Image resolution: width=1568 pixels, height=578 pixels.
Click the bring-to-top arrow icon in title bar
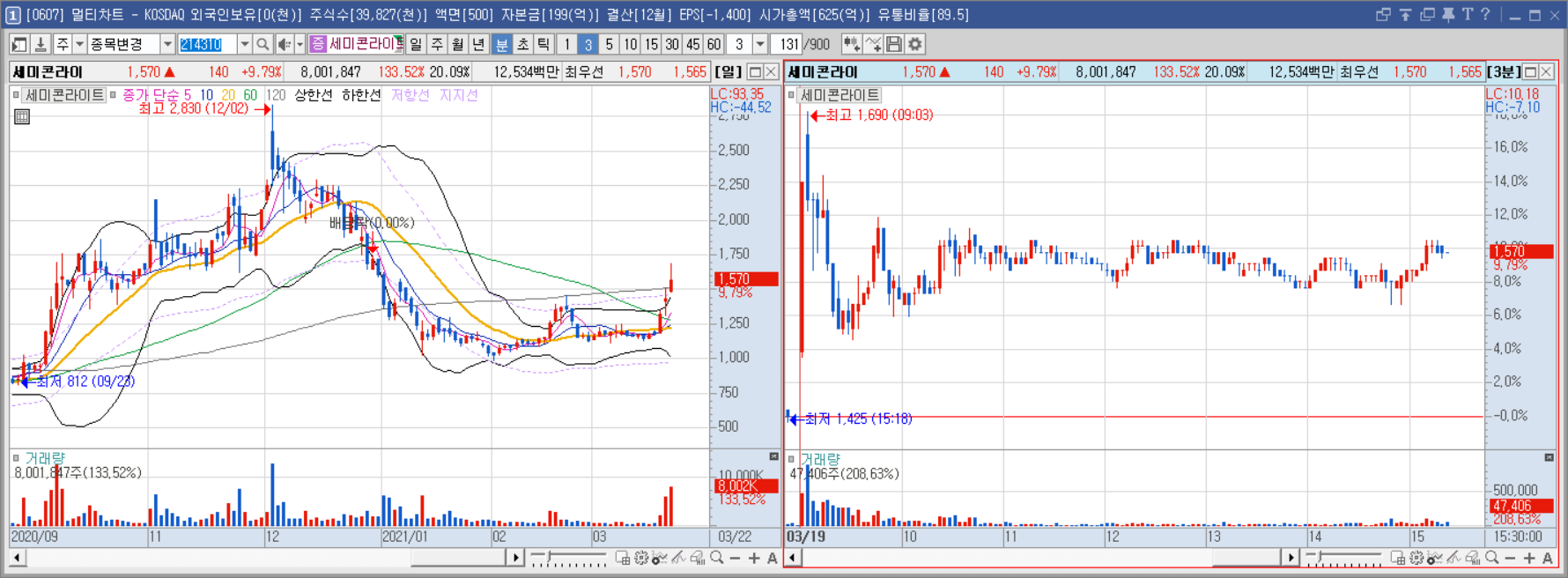coord(1405,14)
